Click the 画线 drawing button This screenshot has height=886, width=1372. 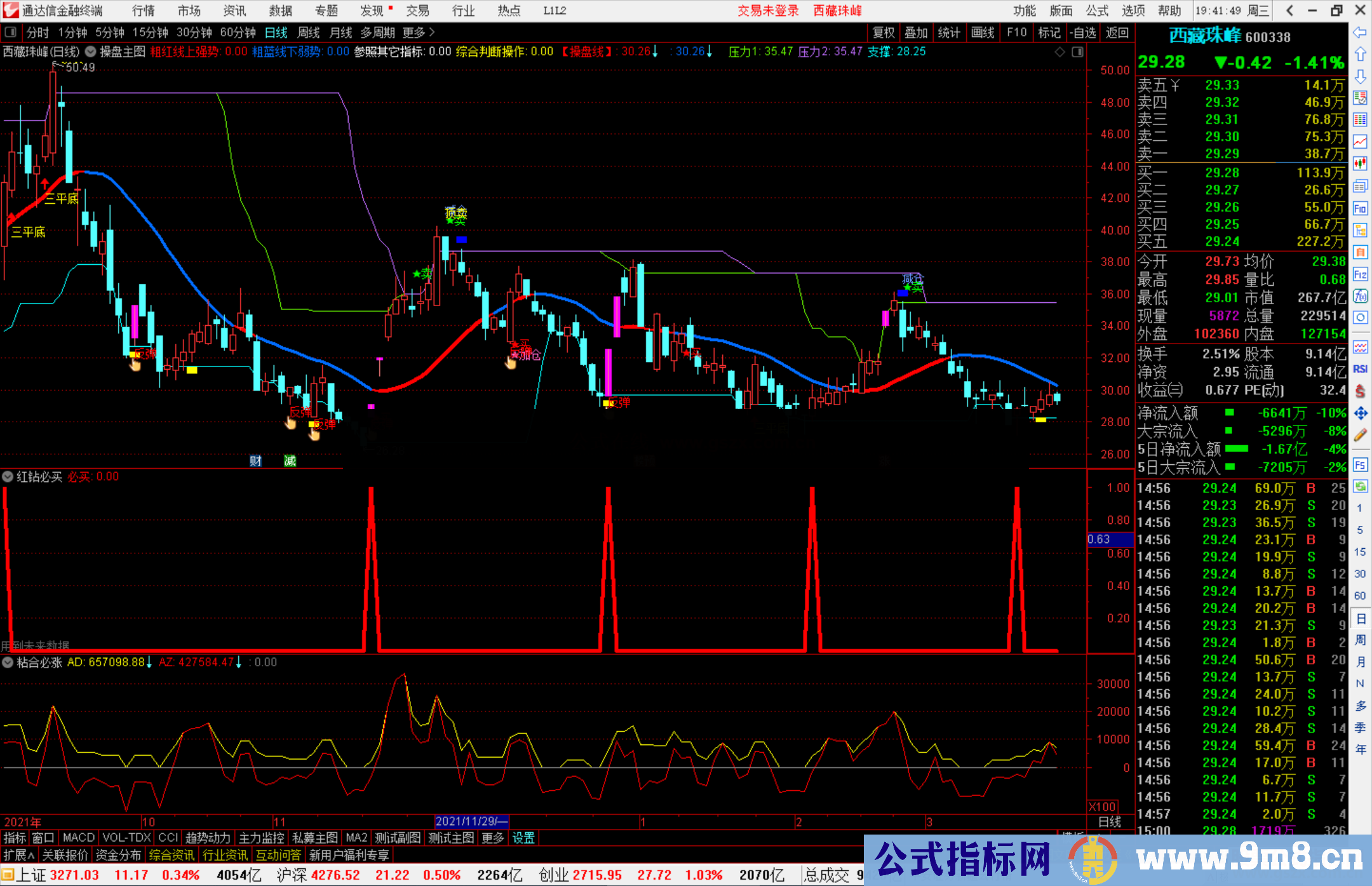pos(983,32)
